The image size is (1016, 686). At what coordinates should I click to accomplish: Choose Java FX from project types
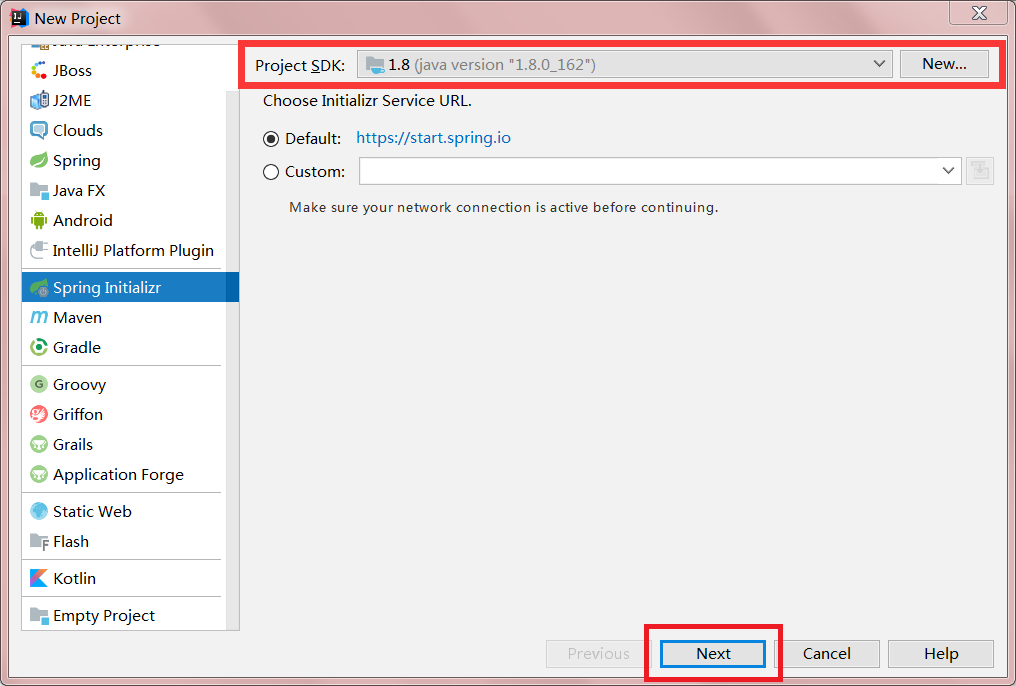[x=78, y=191]
